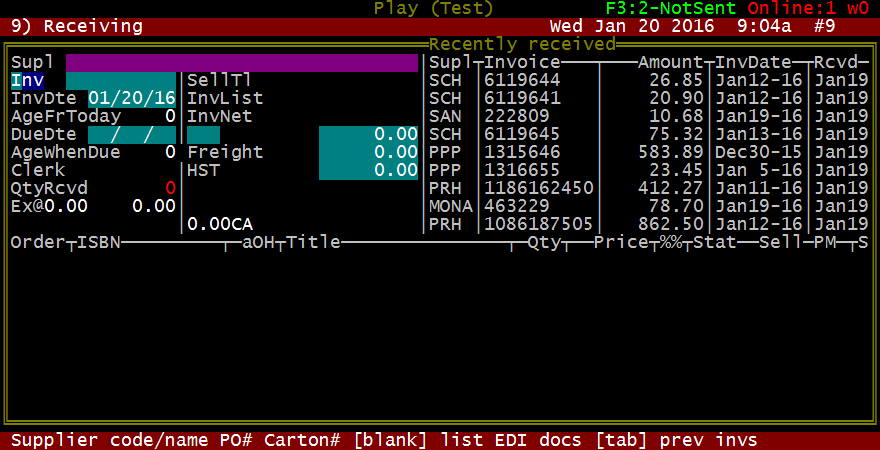Pick PRH invoice 1186162450 for 412.27
This screenshot has width=880, height=450.
click(538, 188)
